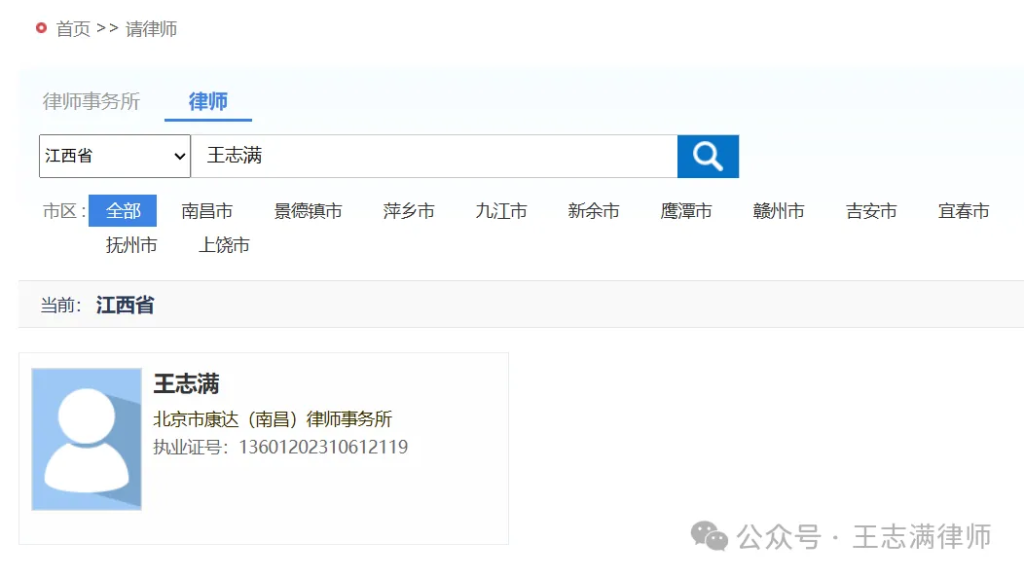This screenshot has width=1024, height=578.
Task: Expand the province selector arrow
Action: [x=182, y=156]
